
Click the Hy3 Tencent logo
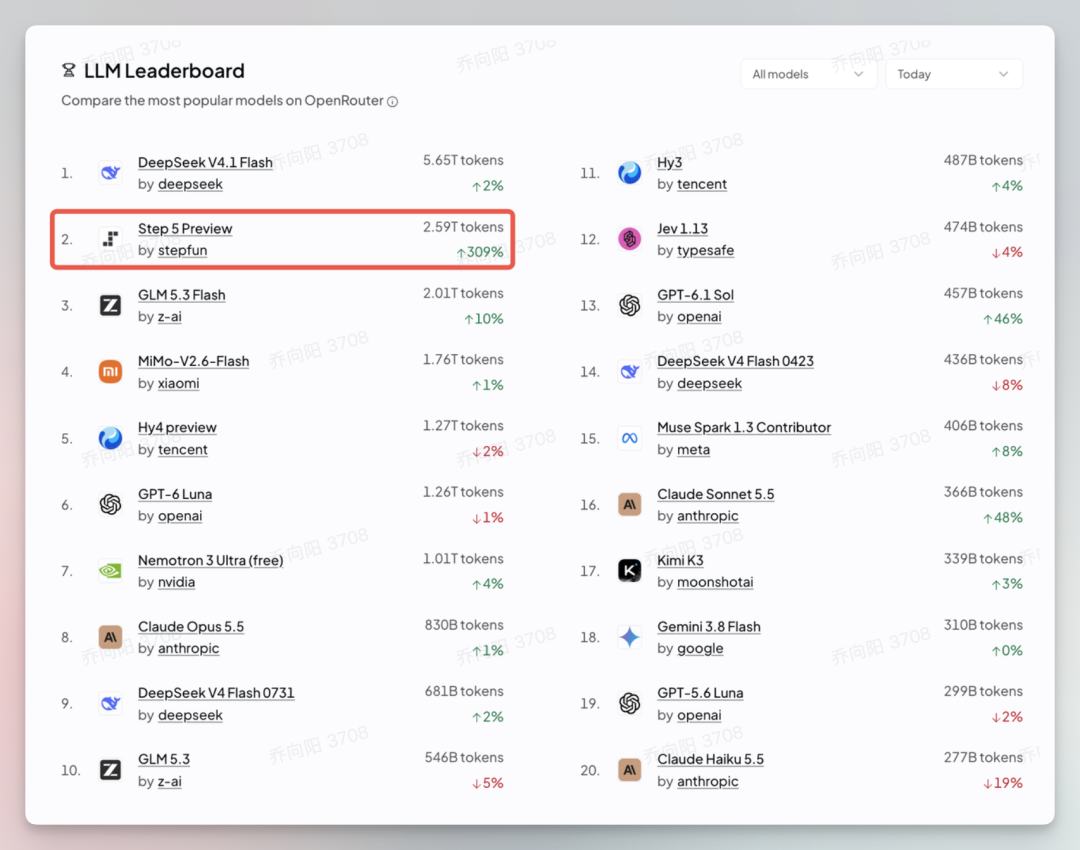[630, 172]
